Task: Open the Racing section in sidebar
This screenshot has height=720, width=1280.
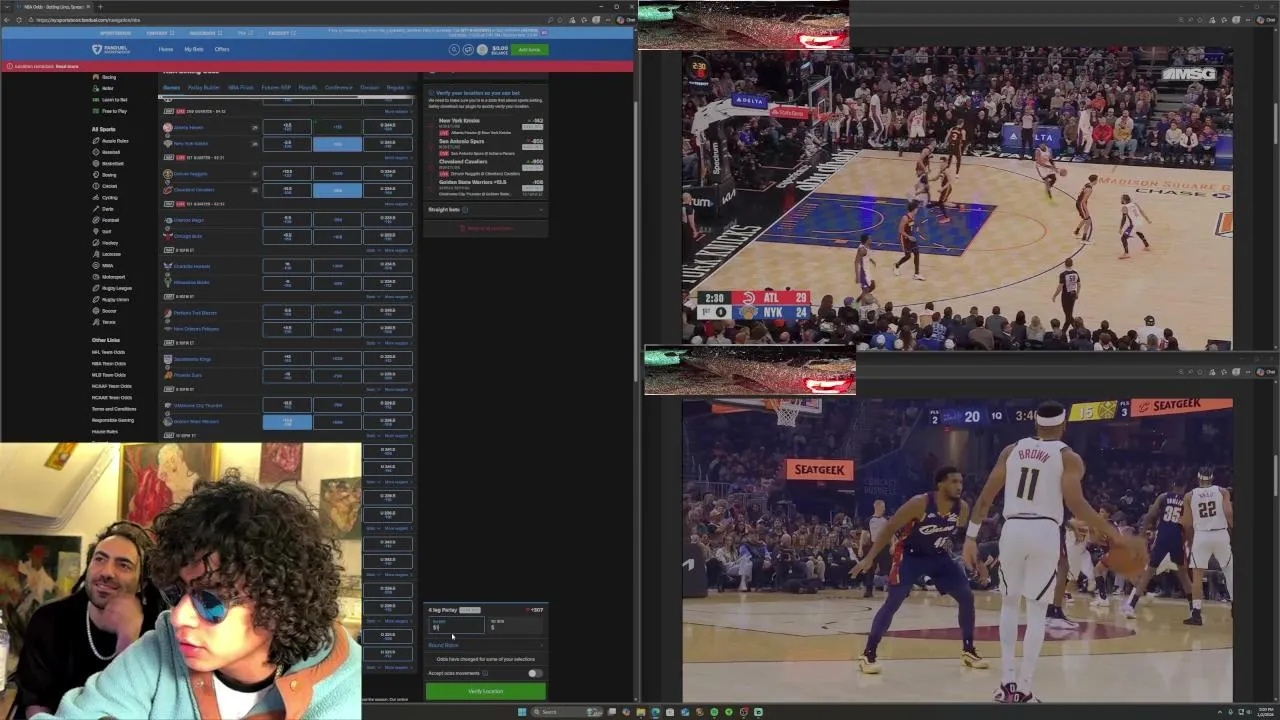Action: coord(108,77)
